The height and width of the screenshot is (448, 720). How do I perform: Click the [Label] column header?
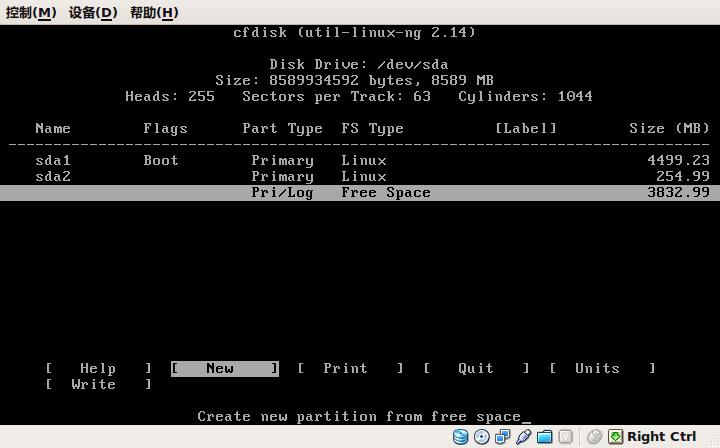[x=526, y=128]
